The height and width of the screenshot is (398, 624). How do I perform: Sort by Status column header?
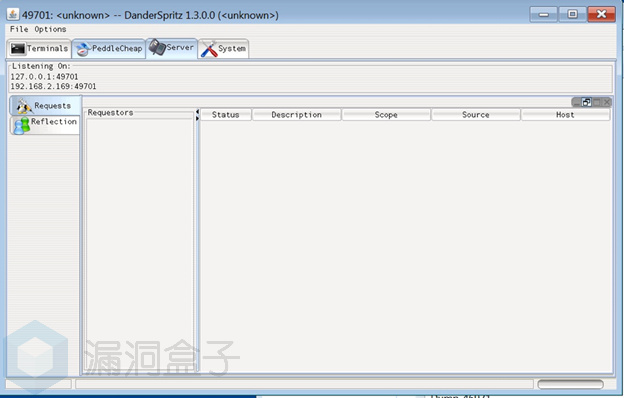click(226, 115)
